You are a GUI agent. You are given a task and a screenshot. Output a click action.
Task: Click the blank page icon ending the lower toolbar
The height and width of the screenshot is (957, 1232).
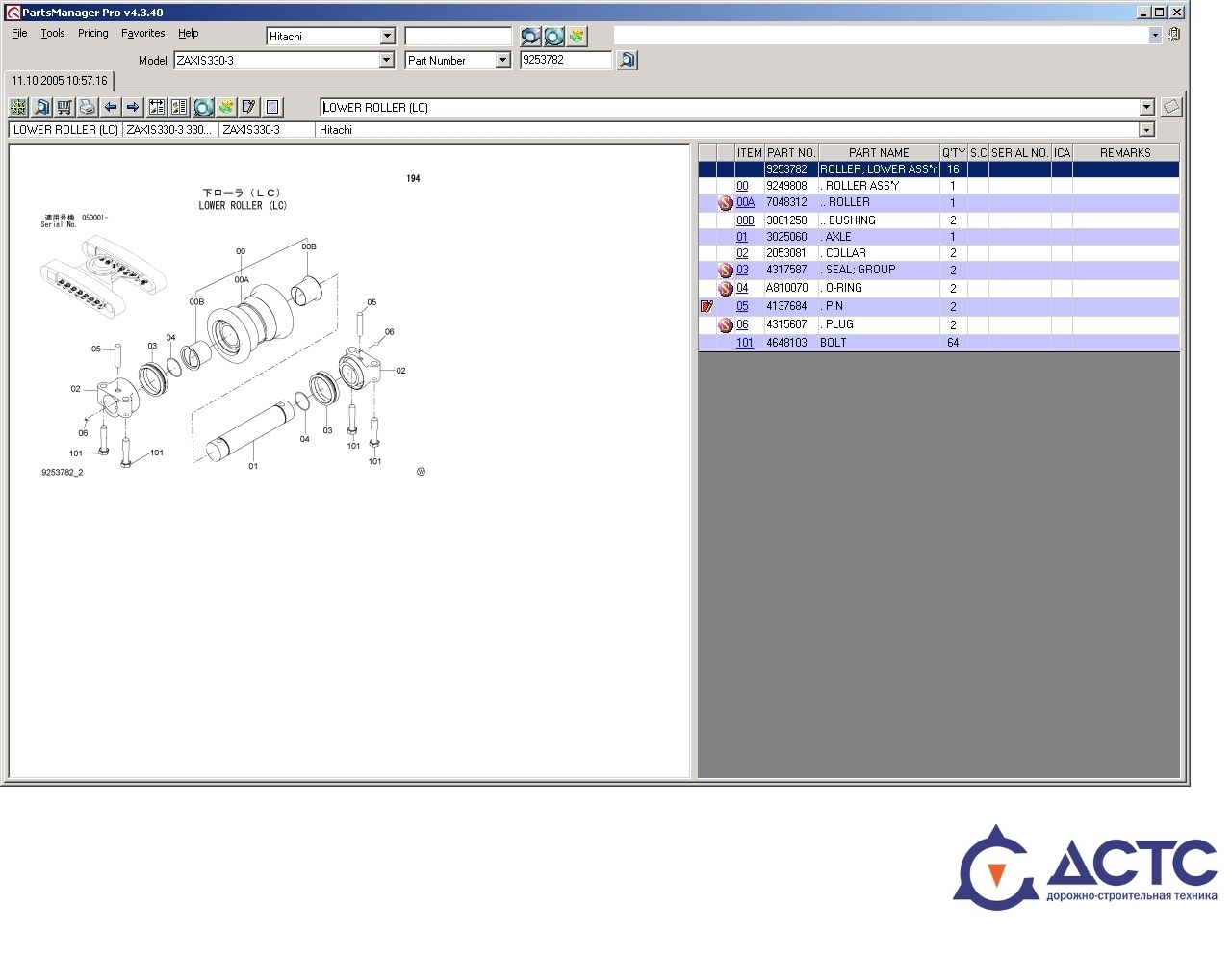point(272,107)
